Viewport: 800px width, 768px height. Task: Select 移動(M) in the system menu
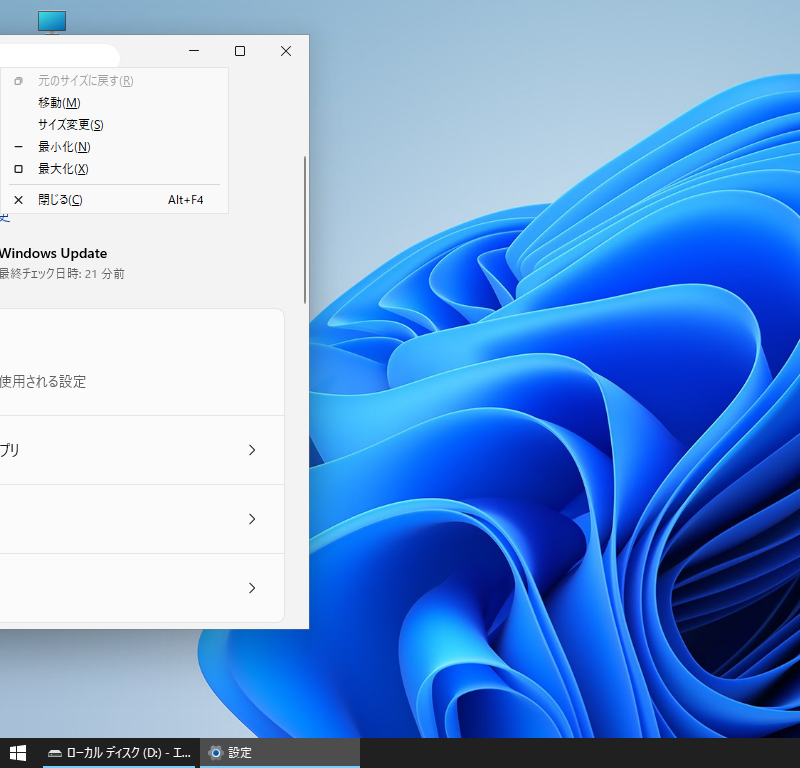59,103
